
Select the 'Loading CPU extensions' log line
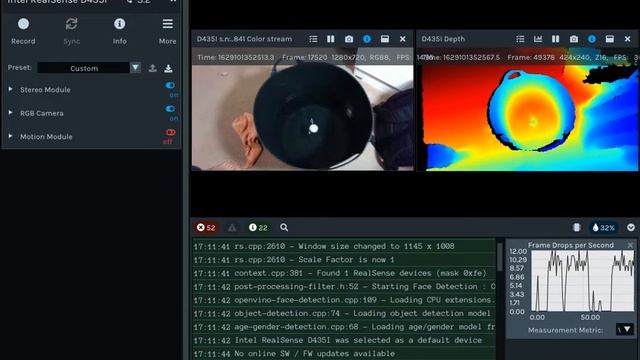pos(344,300)
